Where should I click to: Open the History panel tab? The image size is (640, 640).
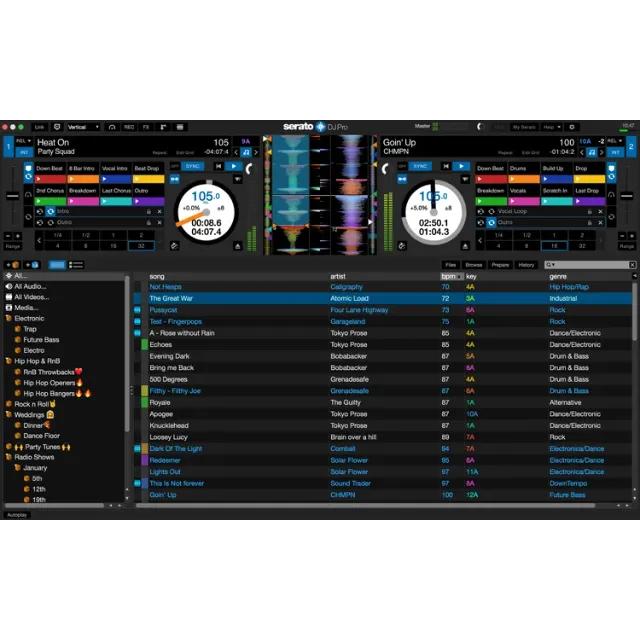[x=526, y=265]
